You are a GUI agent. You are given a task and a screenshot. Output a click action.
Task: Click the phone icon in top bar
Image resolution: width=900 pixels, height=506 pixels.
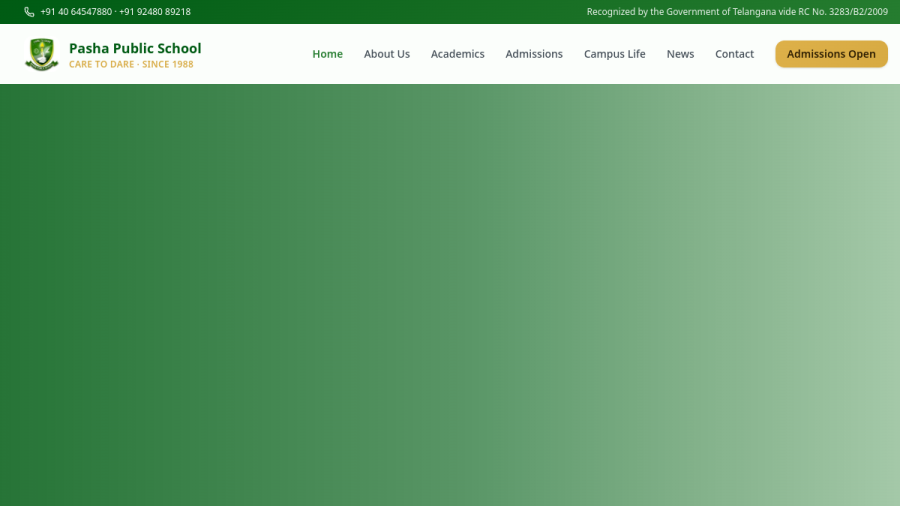pyautogui.click(x=29, y=12)
